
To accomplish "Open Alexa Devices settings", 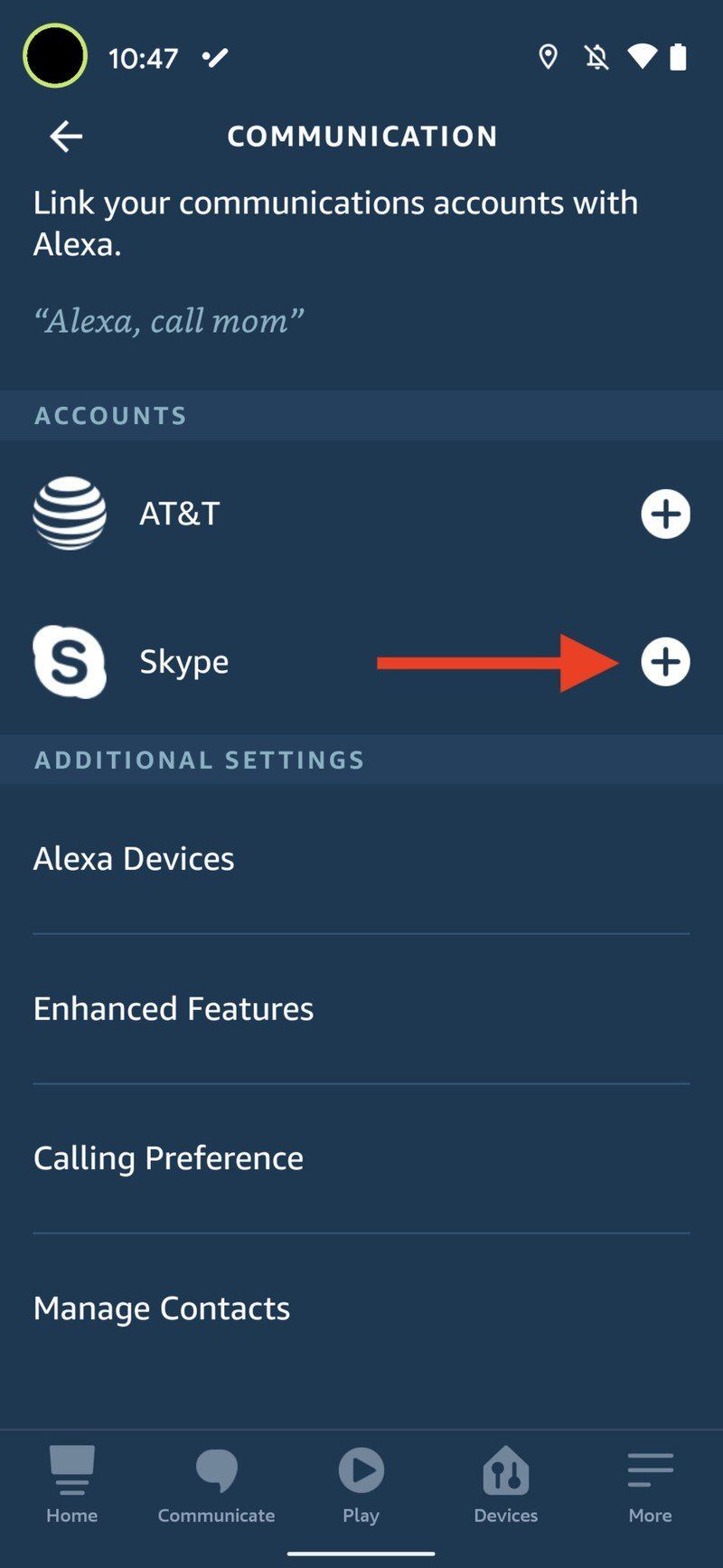I will (134, 858).
